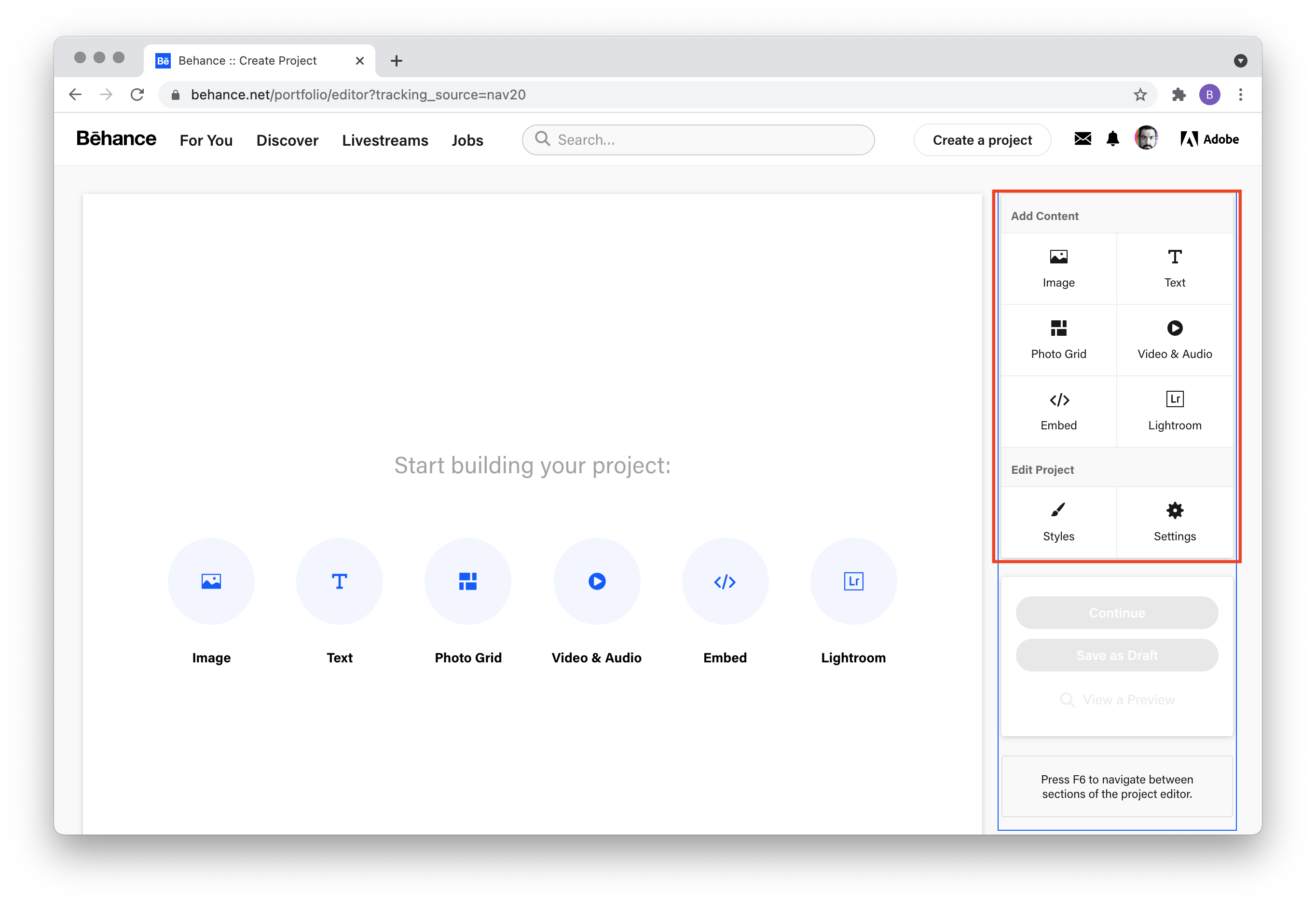Save project as Draft
Image resolution: width=1316 pixels, height=906 pixels.
(x=1117, y=656)
